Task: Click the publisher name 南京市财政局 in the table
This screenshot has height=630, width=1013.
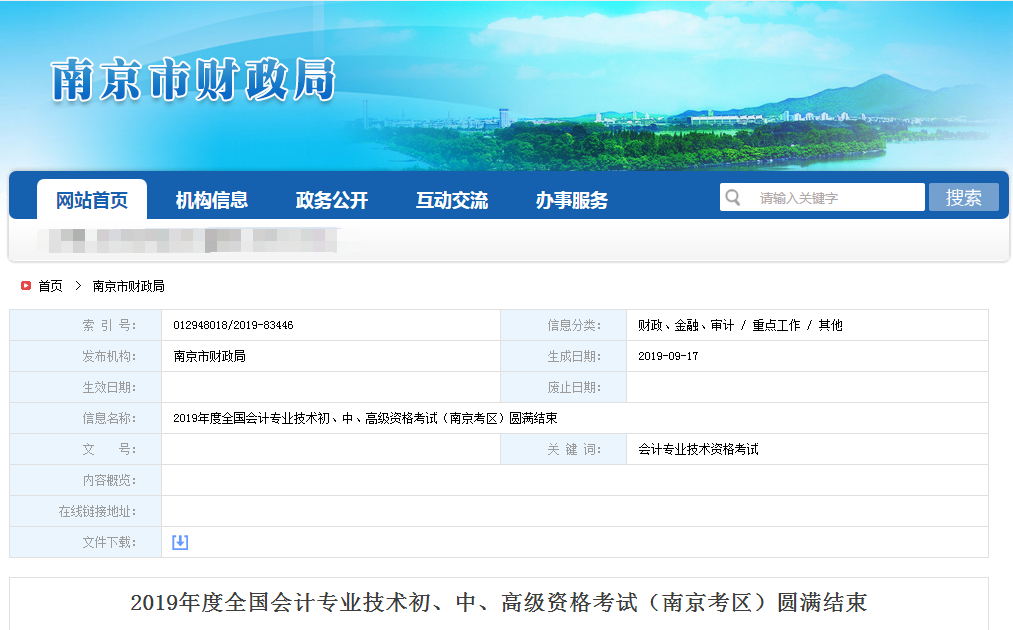Action: click(x=209, y=355)
